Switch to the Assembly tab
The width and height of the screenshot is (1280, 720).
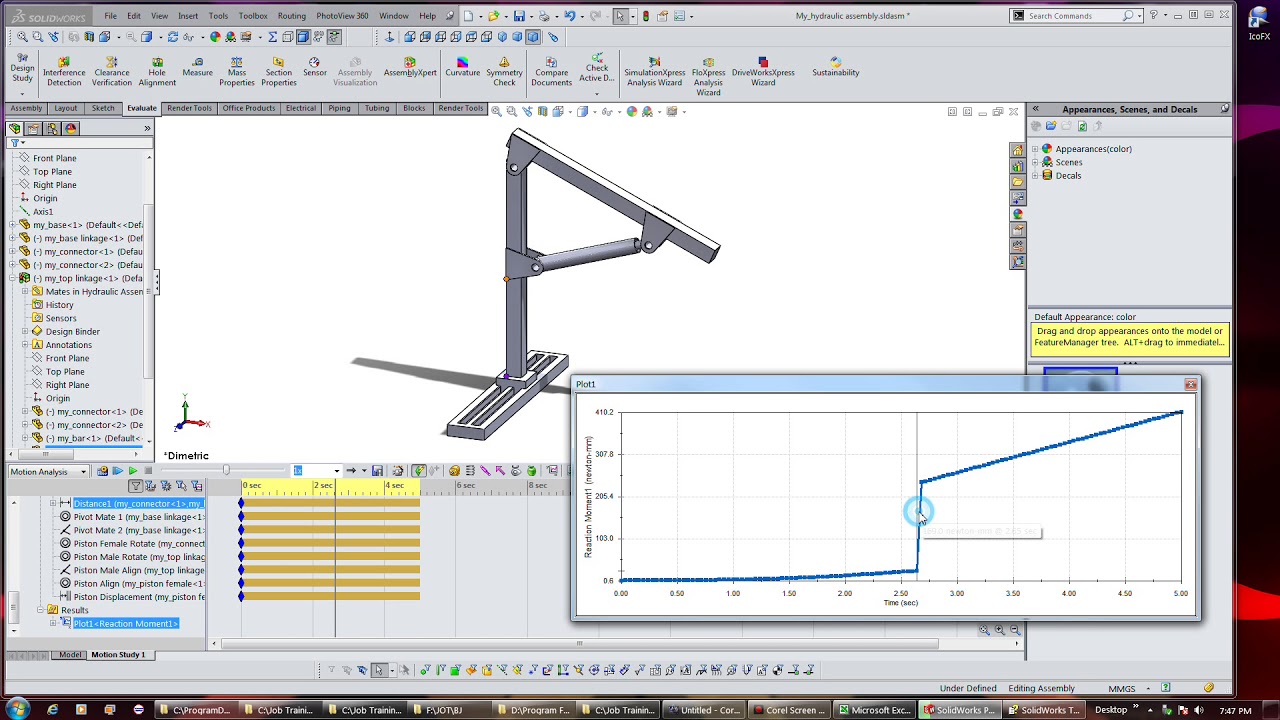pos(26,108)
